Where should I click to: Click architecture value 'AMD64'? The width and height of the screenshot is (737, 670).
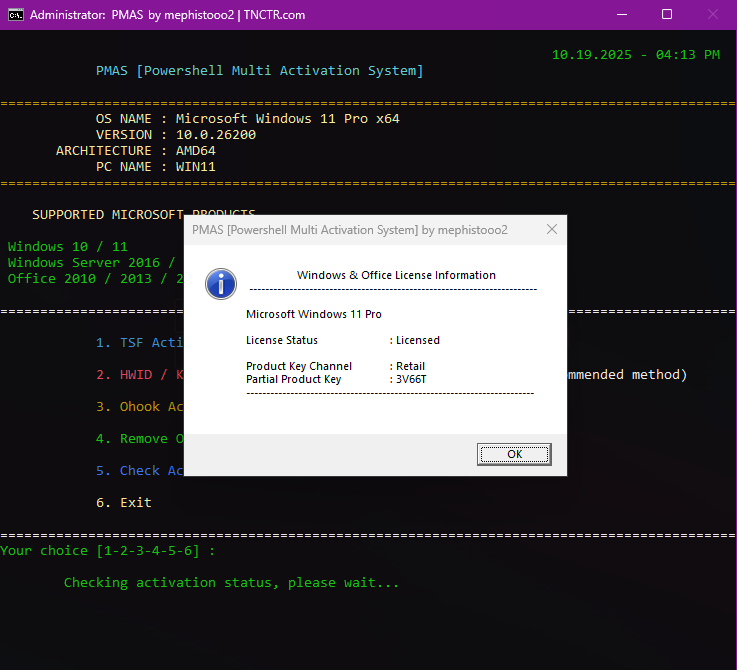(196, 151)
